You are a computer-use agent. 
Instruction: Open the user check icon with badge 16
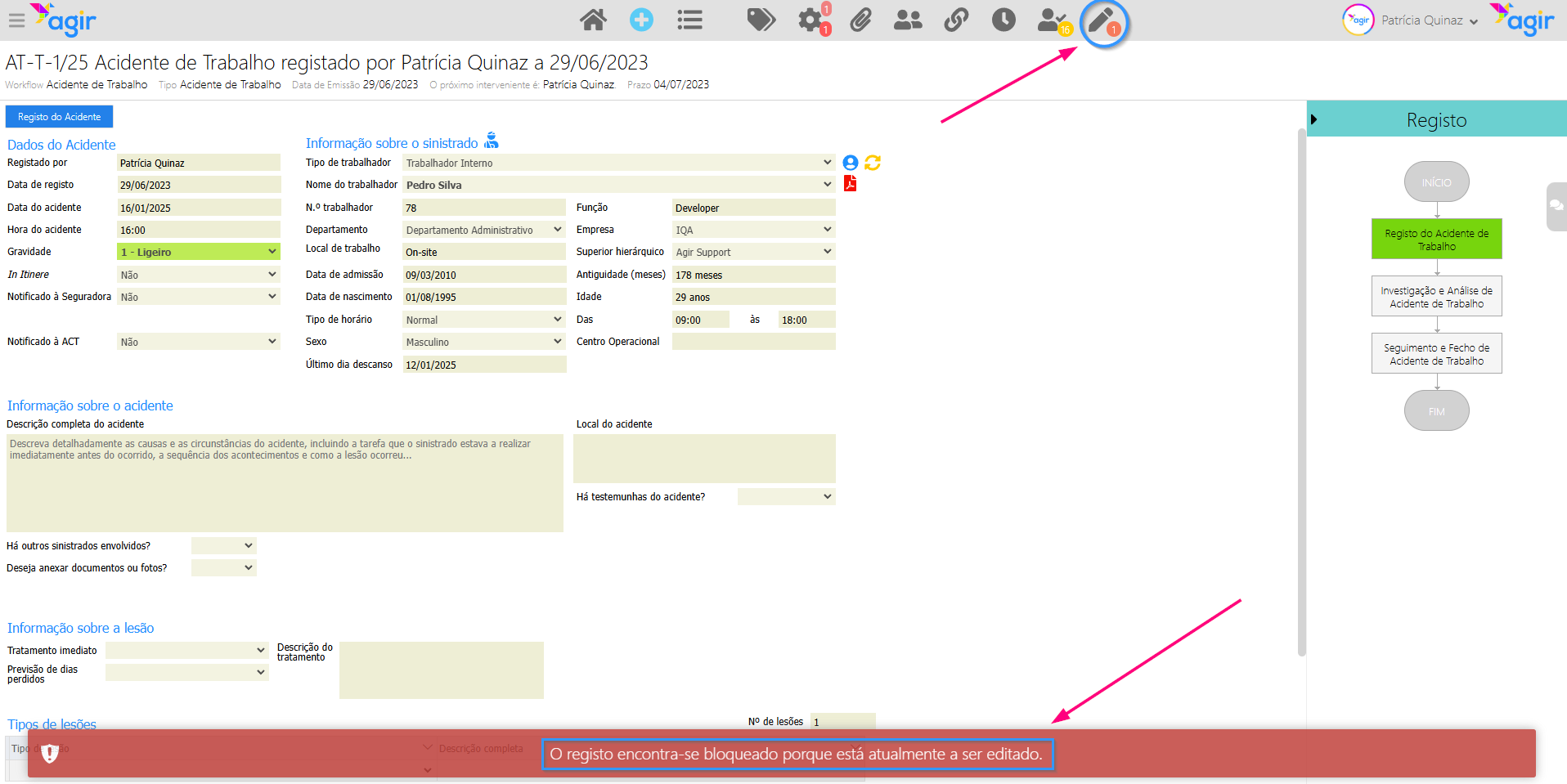pos(1053,21)
